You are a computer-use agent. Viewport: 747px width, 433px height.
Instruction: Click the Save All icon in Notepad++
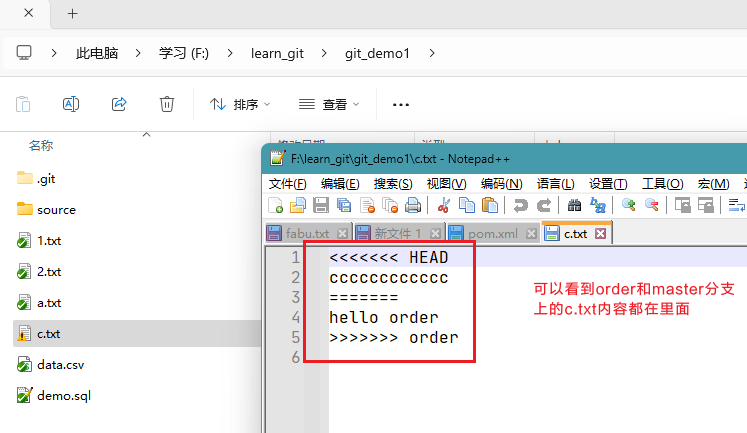coord(343,205)
